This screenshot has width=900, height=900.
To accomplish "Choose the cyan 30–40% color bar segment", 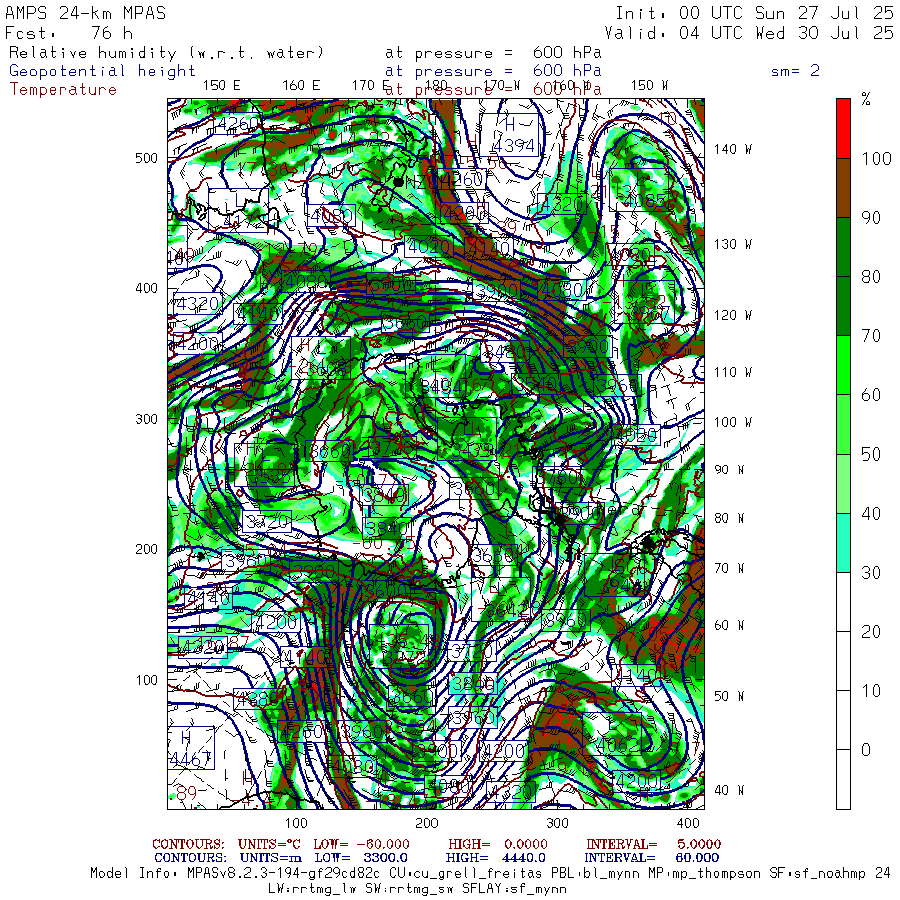I will 843,542.
